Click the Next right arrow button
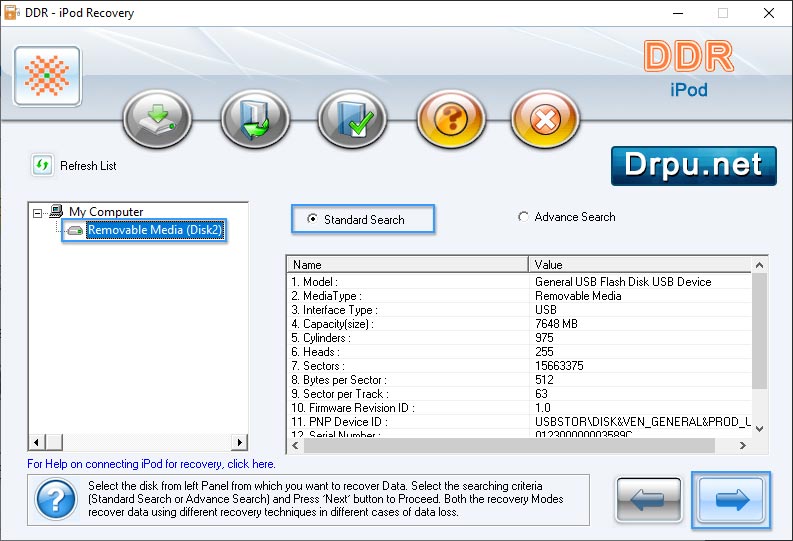793x541 pixels. point(731,500)
